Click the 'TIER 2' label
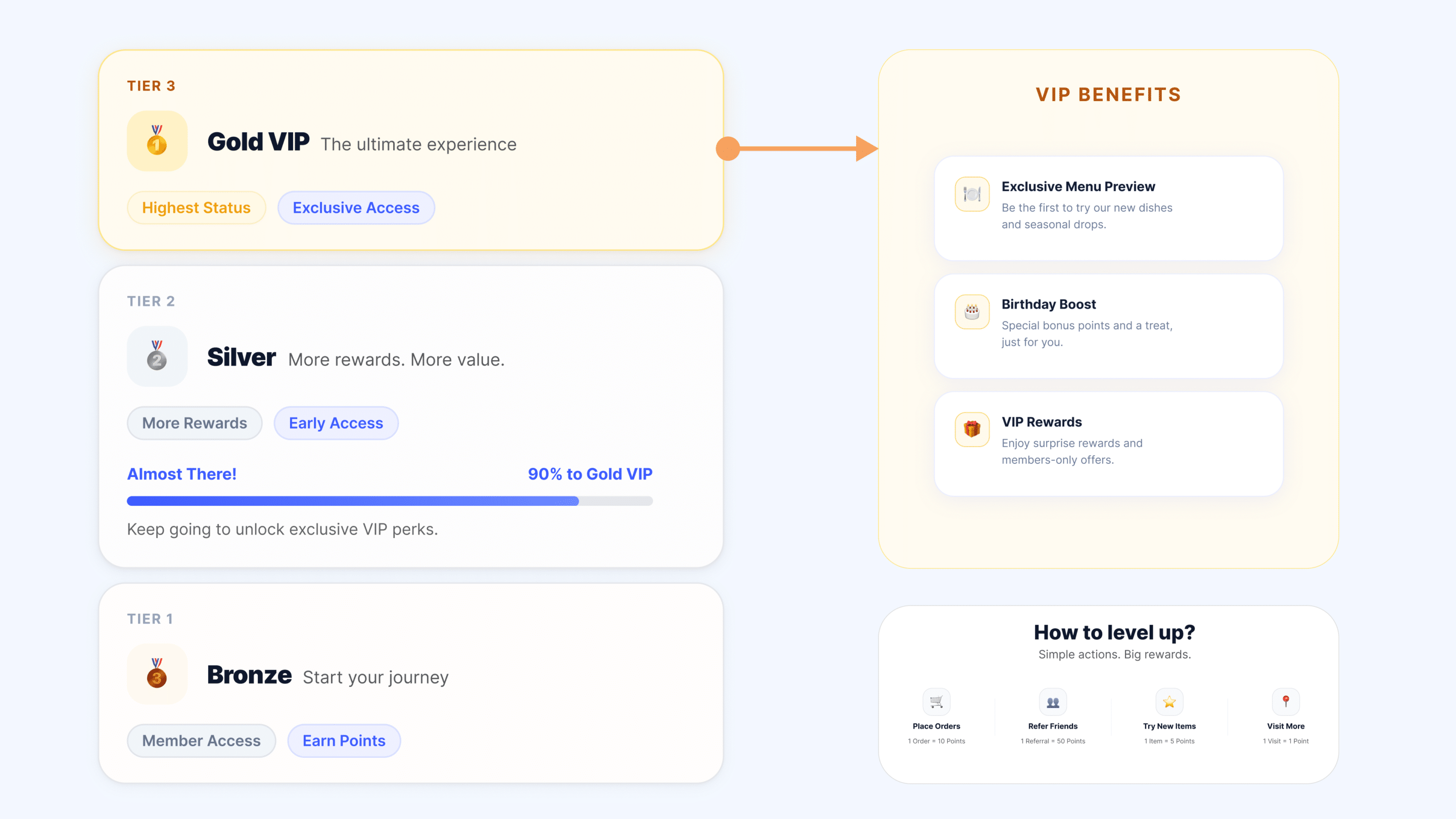Screen dimensions: 1456x819 point(151,301)
